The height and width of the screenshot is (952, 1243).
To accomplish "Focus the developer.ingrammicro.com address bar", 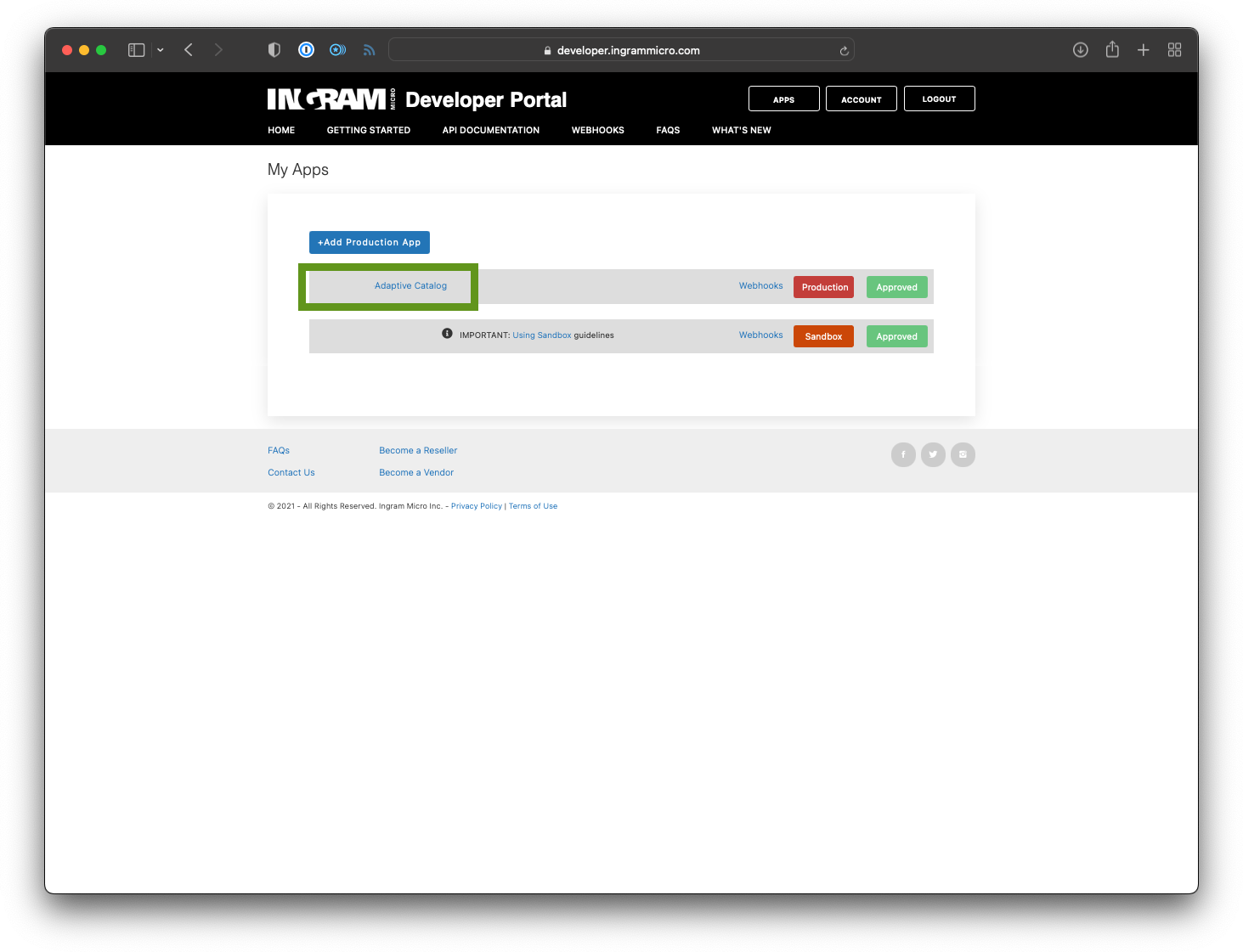I will (621, 50).
